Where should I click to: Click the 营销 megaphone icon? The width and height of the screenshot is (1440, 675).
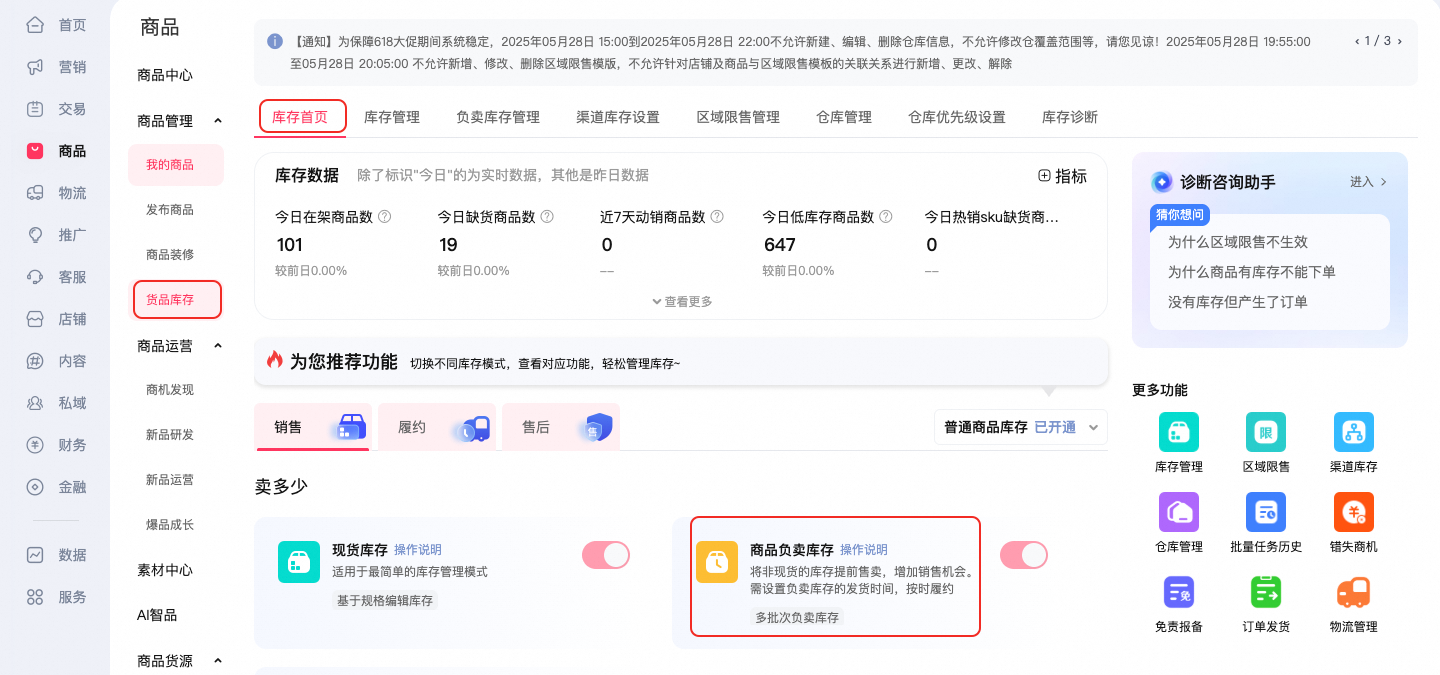[x=35, y=67]
